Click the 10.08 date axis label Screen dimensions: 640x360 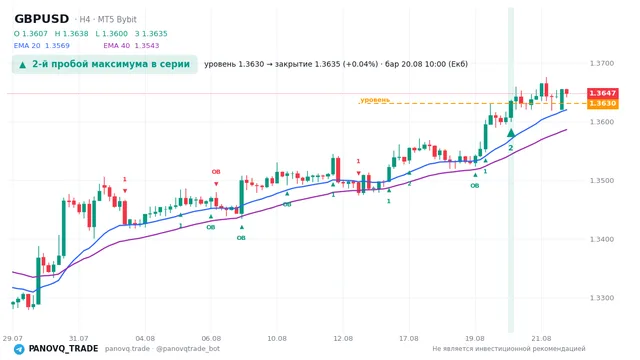277,338
